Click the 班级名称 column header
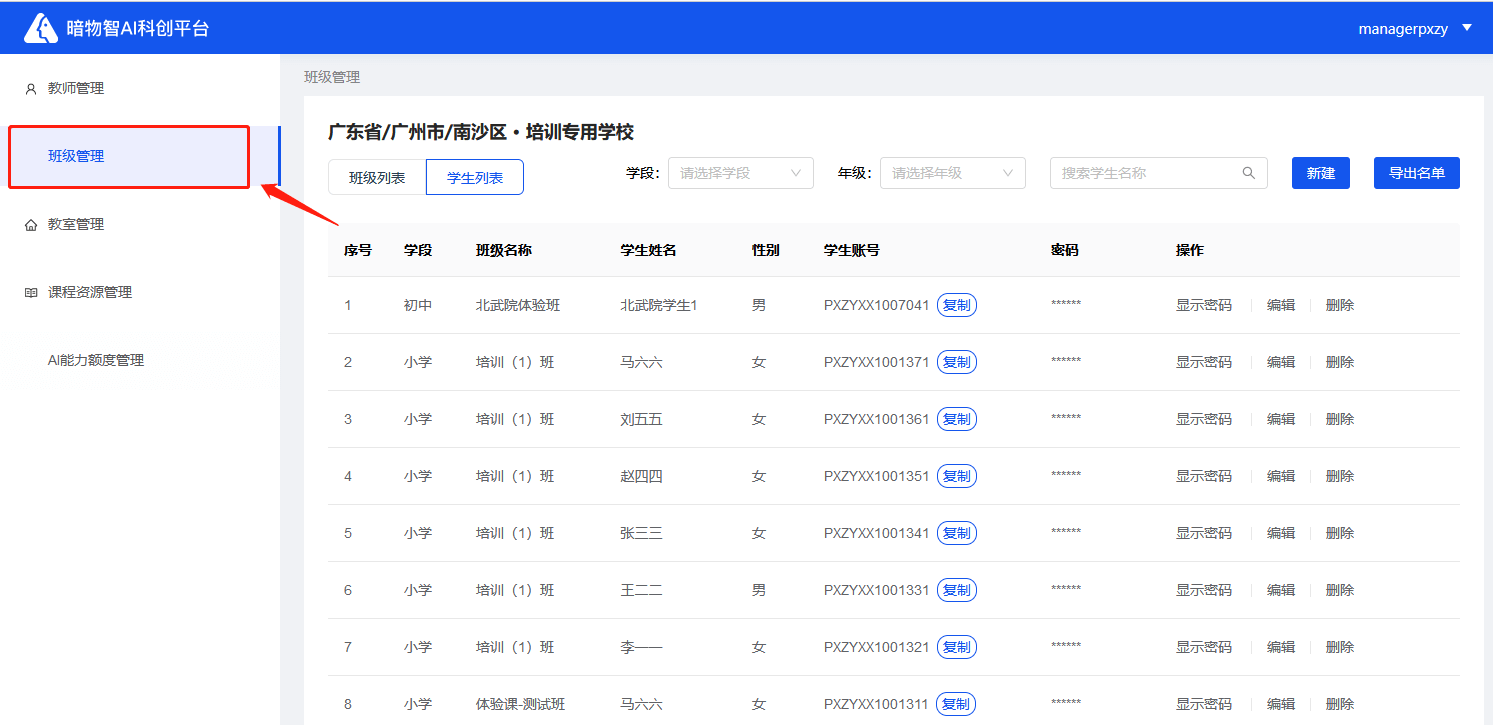The image size is (1493, 725). click(x=504, y=250)
